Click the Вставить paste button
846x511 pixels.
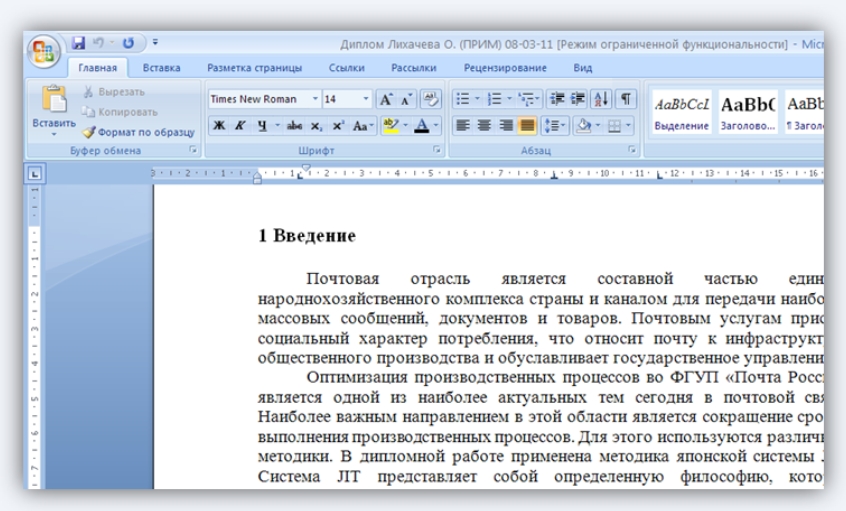(x=54, y=111)
